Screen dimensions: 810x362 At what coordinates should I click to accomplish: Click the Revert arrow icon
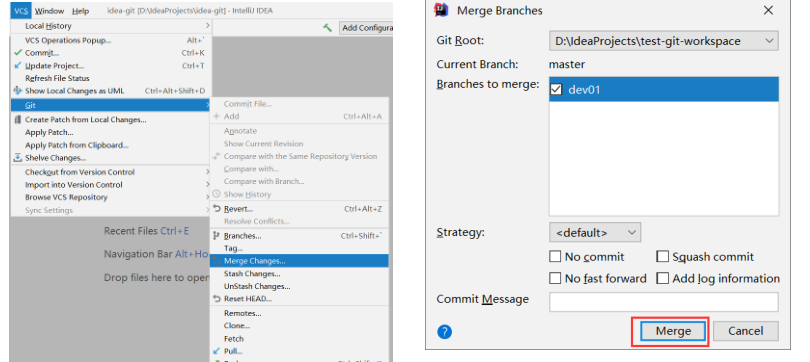[216, 209]
